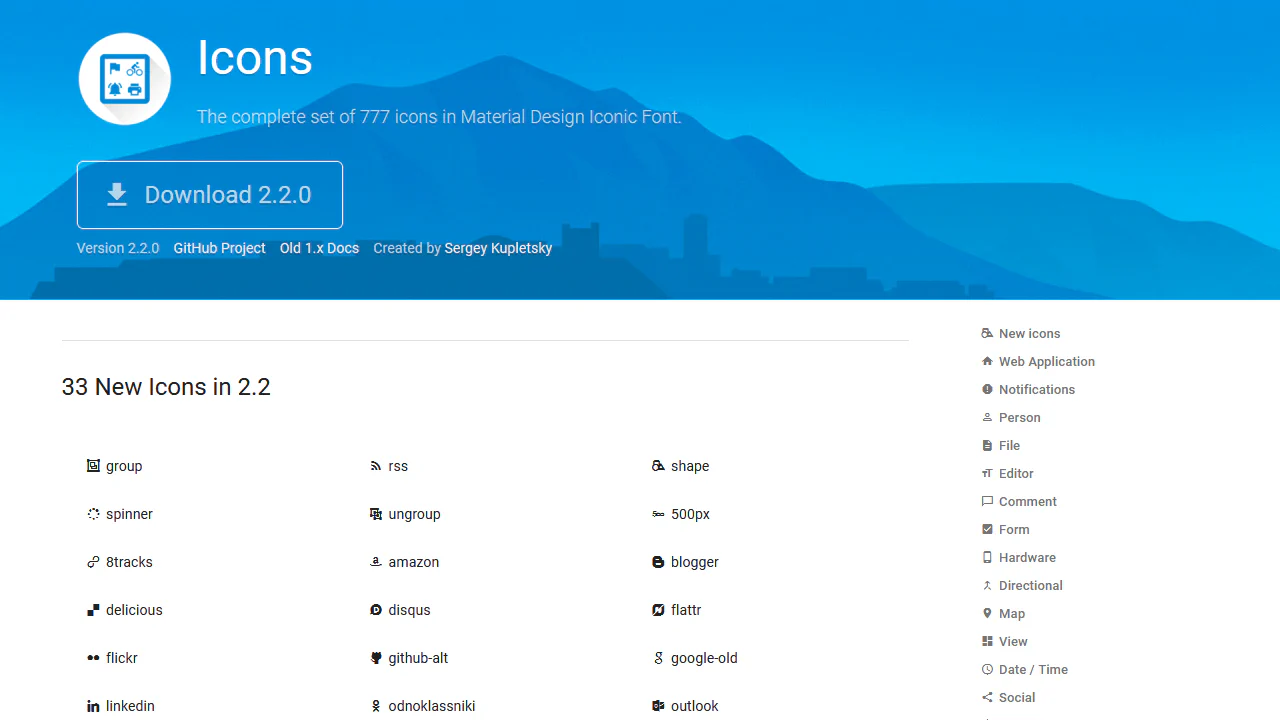Click the flickr icon
This screenshot has height=720, width=1280.
[93, 658]
